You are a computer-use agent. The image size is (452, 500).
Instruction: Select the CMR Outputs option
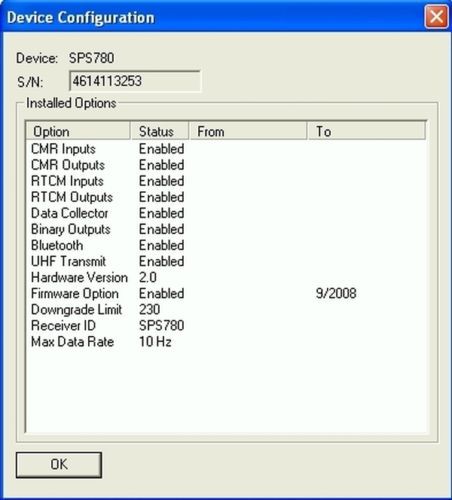[68, 165]
